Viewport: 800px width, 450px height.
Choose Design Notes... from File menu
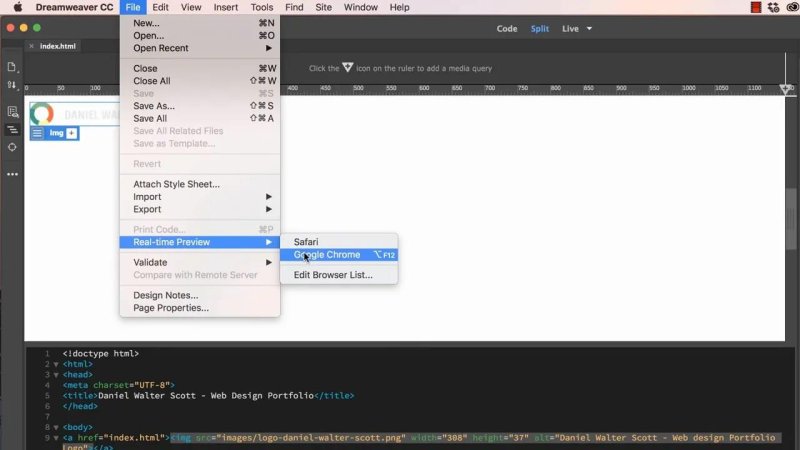(199, 295)
